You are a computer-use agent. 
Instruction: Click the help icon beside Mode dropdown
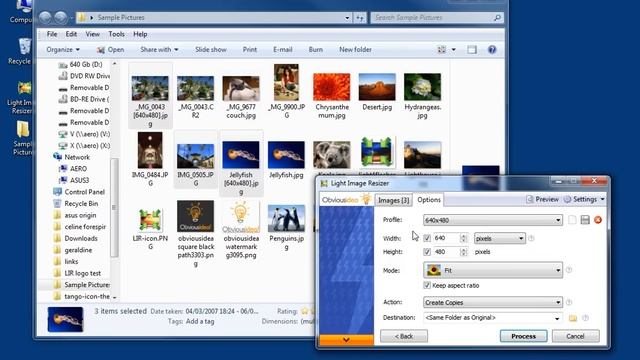[569, 270]
